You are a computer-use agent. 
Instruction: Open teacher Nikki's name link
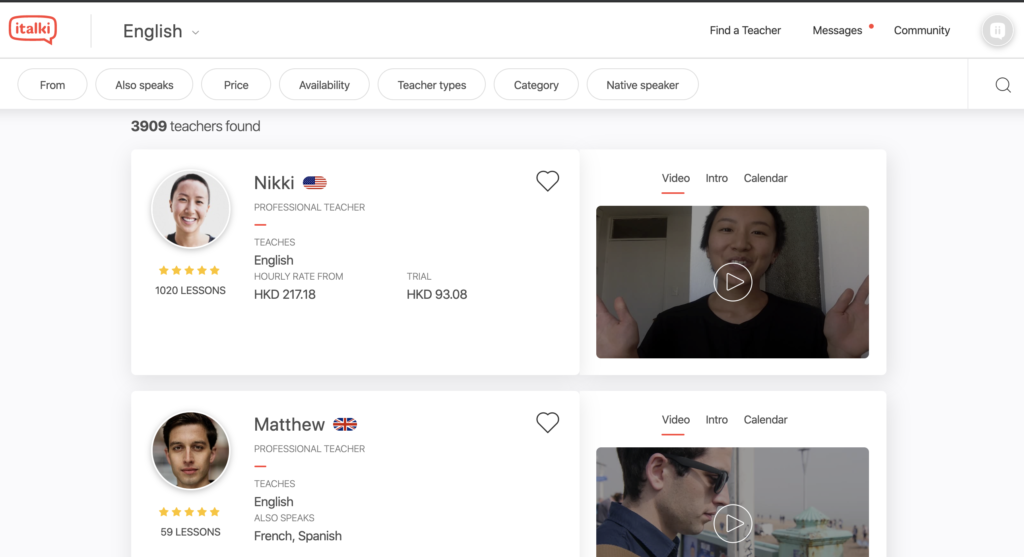tap(274, 183)
